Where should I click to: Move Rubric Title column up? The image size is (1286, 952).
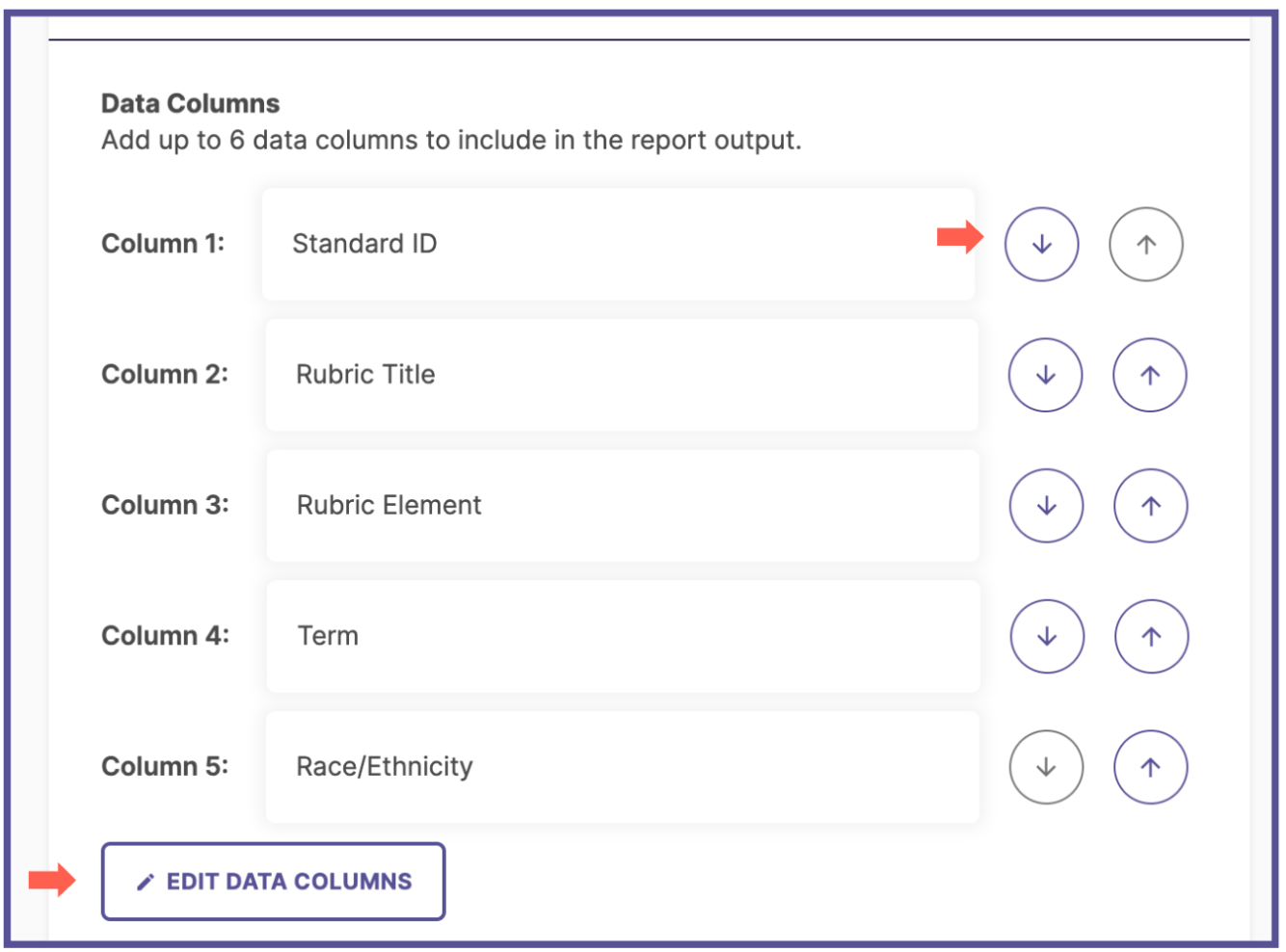pos(1149,375)
